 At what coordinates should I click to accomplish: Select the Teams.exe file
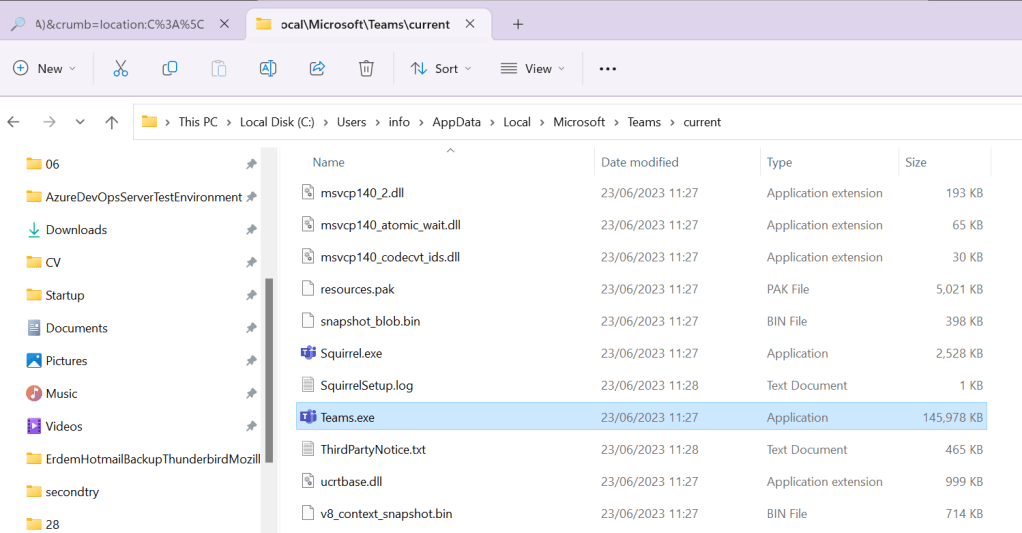click(641, 417)
